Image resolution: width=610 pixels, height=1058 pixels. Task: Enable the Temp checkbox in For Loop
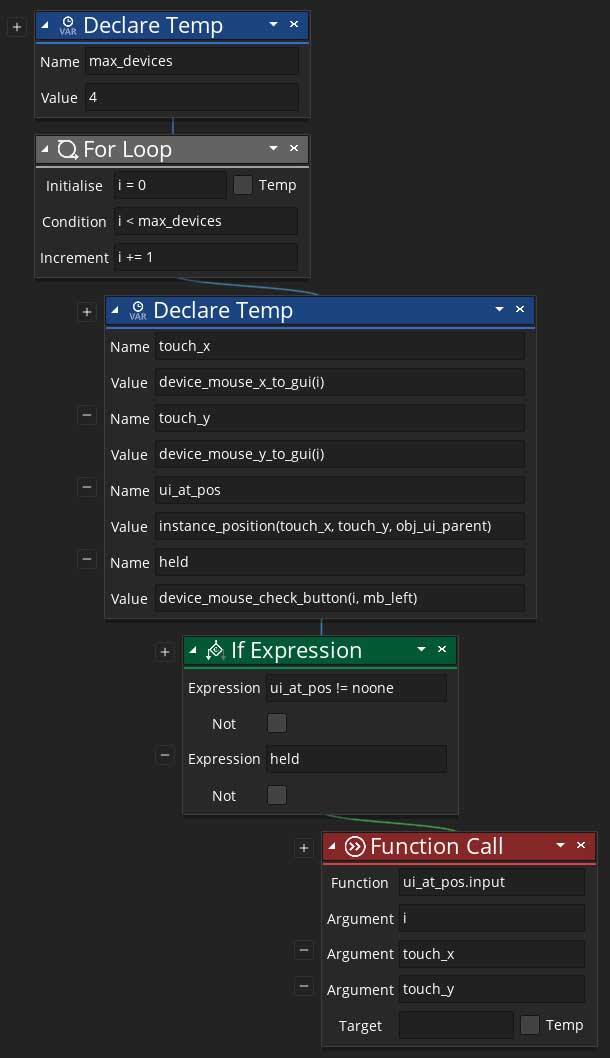[243, 185]
